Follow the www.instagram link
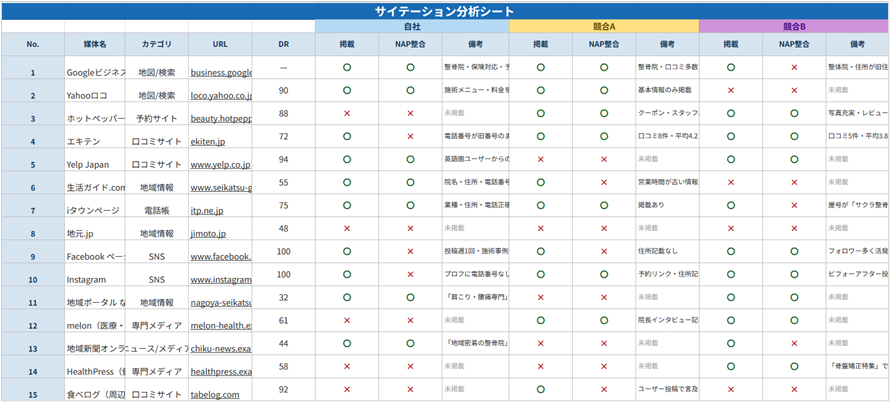This screenshot has height=402, width=890. [x=221, y=280]
